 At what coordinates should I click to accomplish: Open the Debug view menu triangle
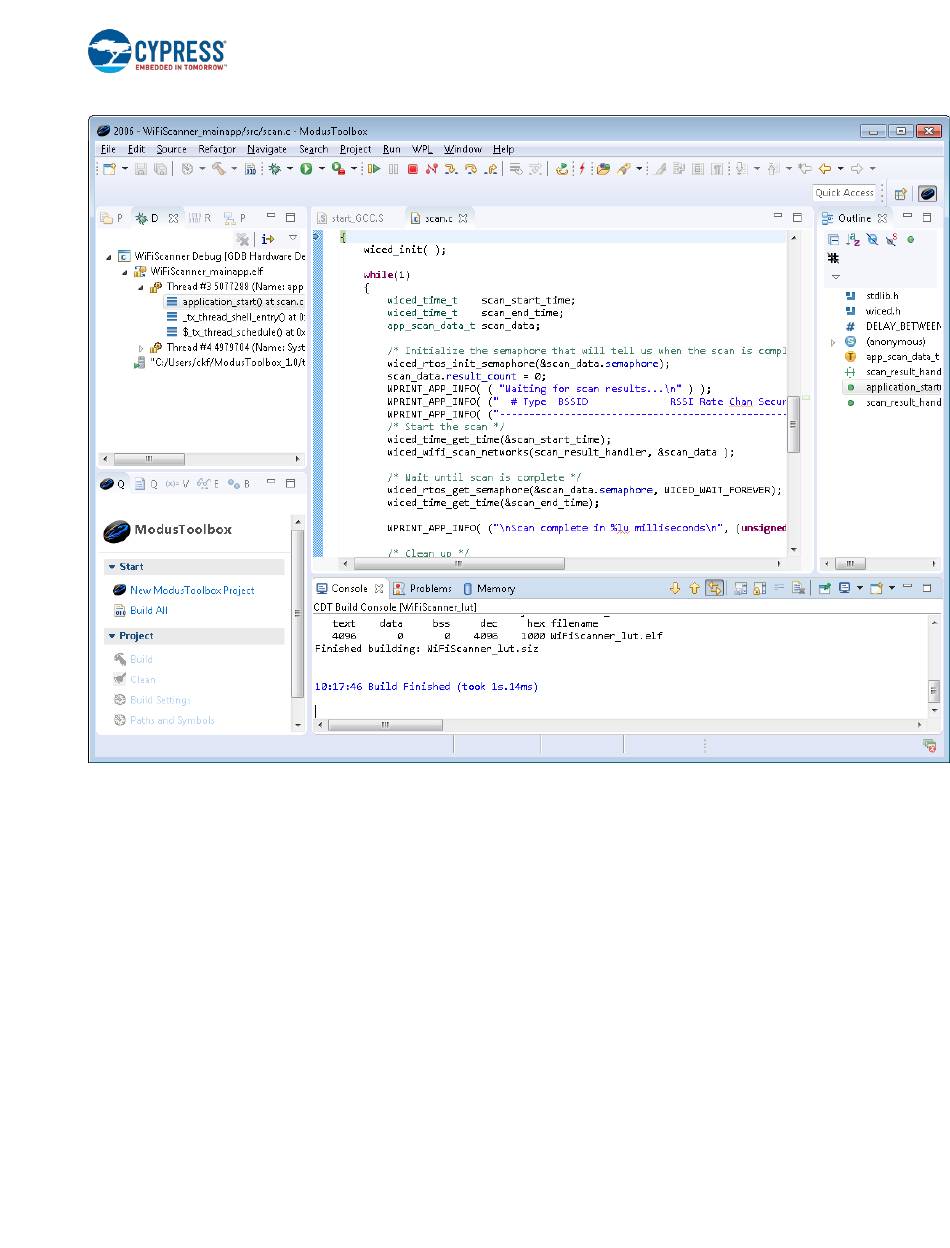(293, 238)
